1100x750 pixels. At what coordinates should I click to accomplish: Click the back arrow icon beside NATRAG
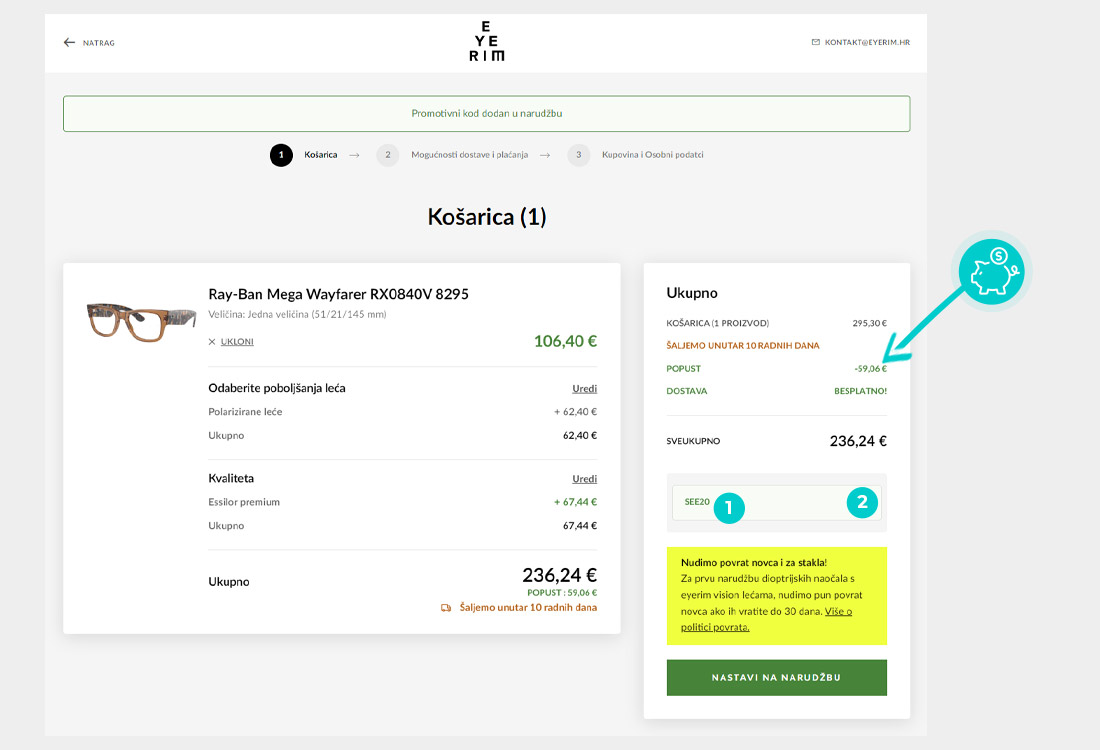click(69, 43)
